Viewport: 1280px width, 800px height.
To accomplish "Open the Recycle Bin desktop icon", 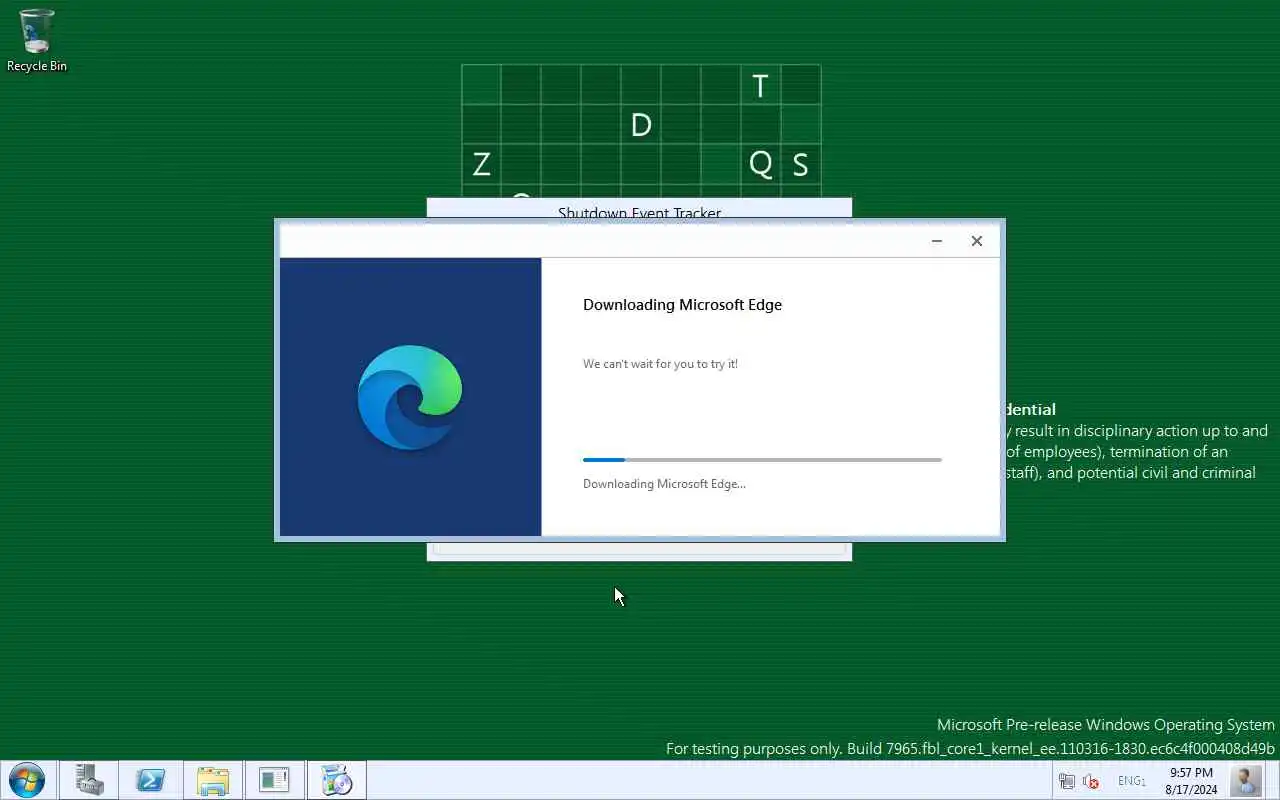I will pyautogui.click(x=37, y=40).
